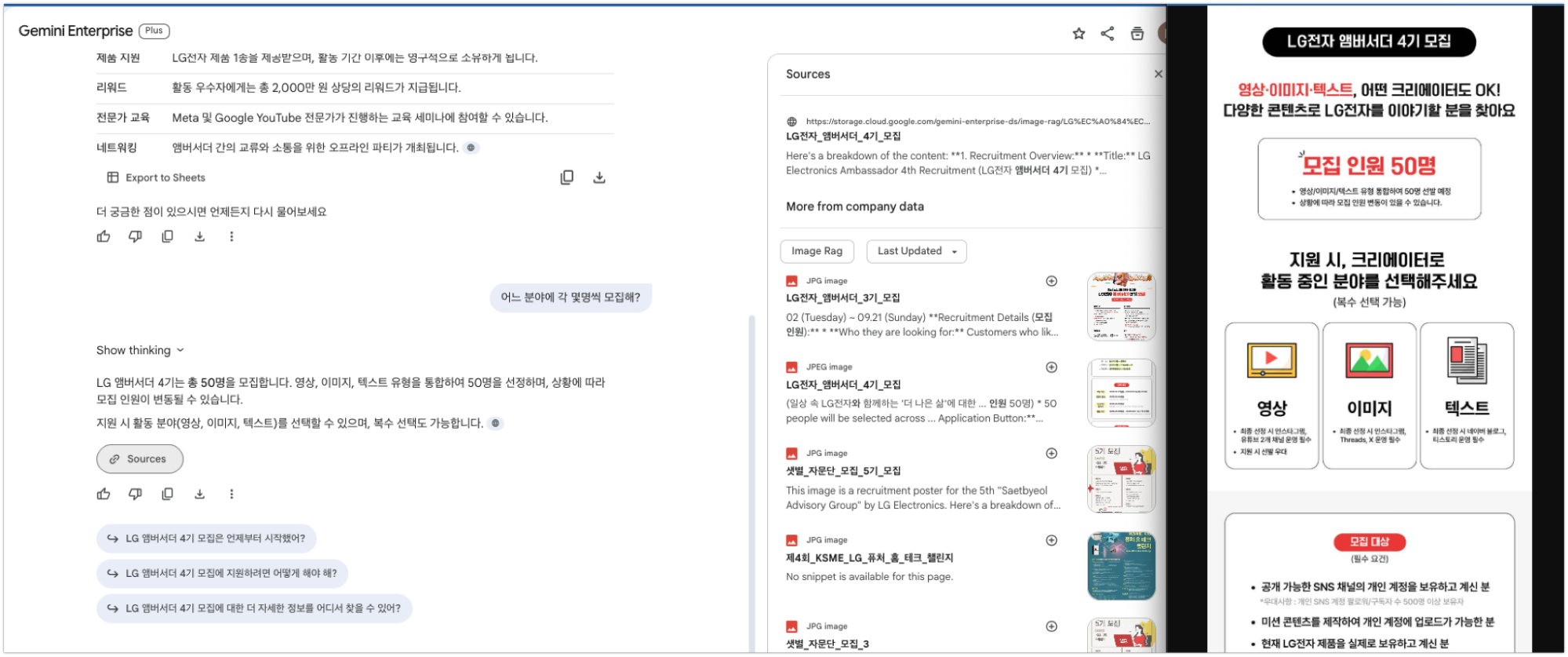Expand Show thinking
This screenshot has height=657, width=1568.
(140, 350)
